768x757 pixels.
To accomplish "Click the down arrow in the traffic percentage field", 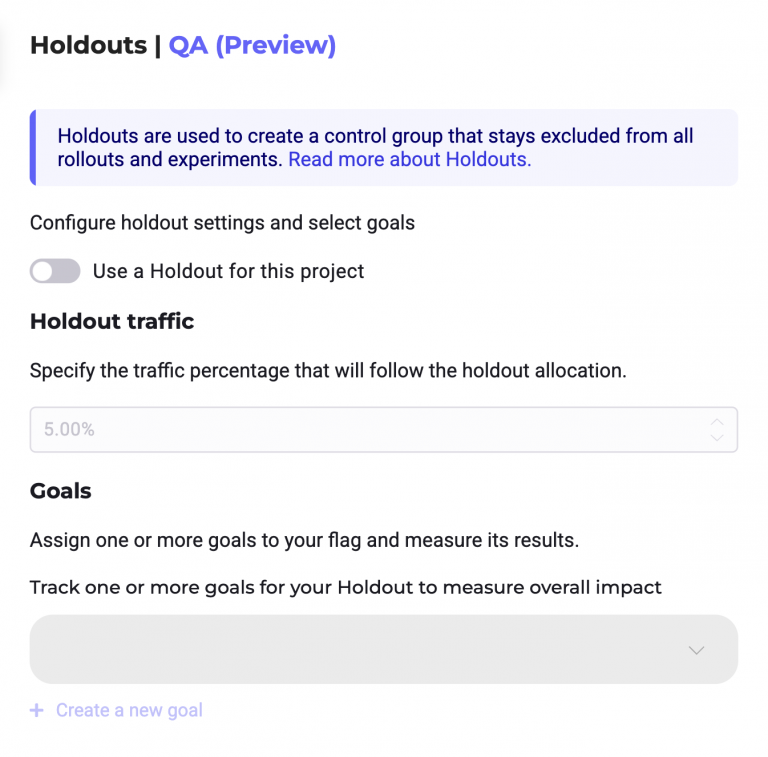I will pyautogui.click(x=716, y=437).
